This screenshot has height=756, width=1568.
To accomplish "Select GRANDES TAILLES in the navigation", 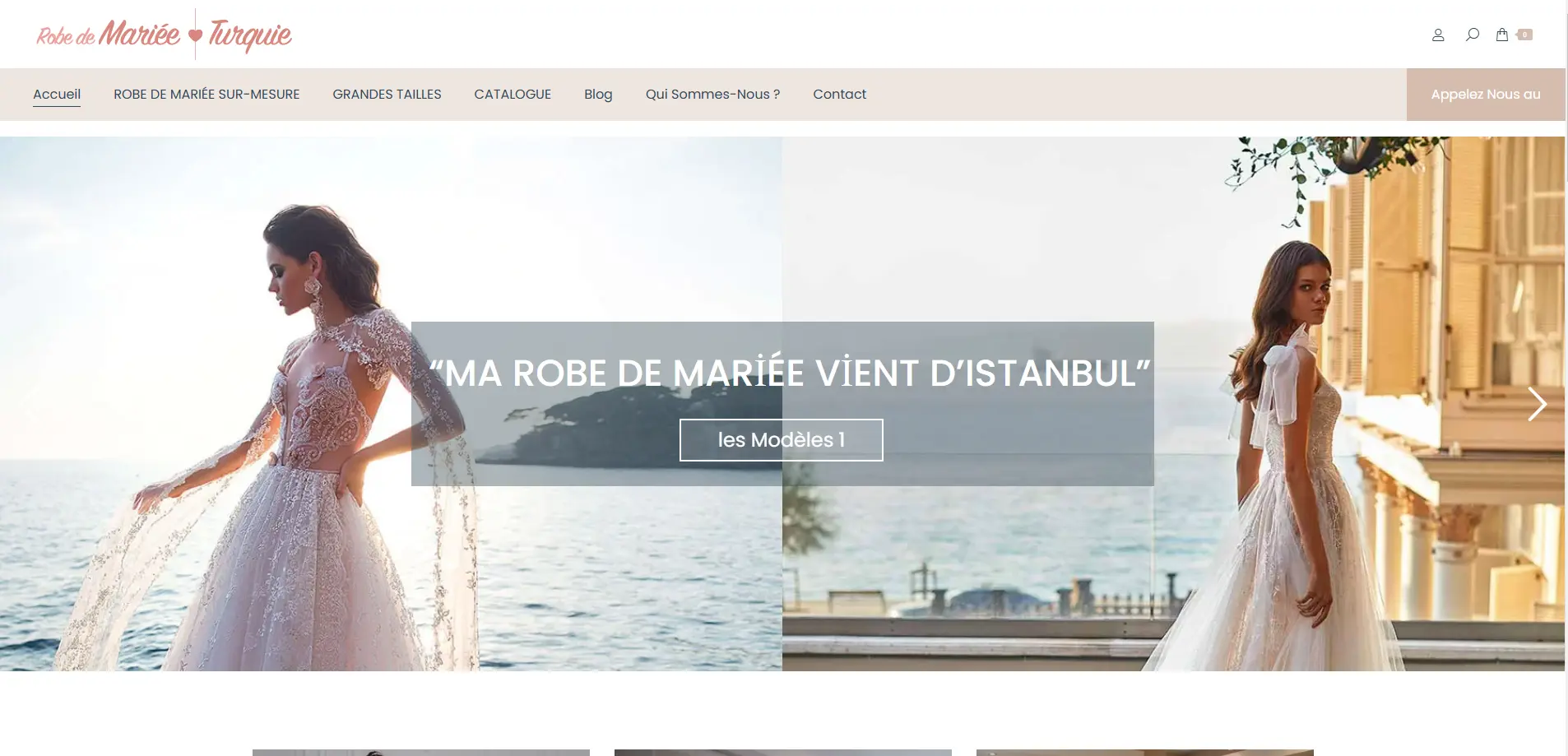I will click(387, 94).
